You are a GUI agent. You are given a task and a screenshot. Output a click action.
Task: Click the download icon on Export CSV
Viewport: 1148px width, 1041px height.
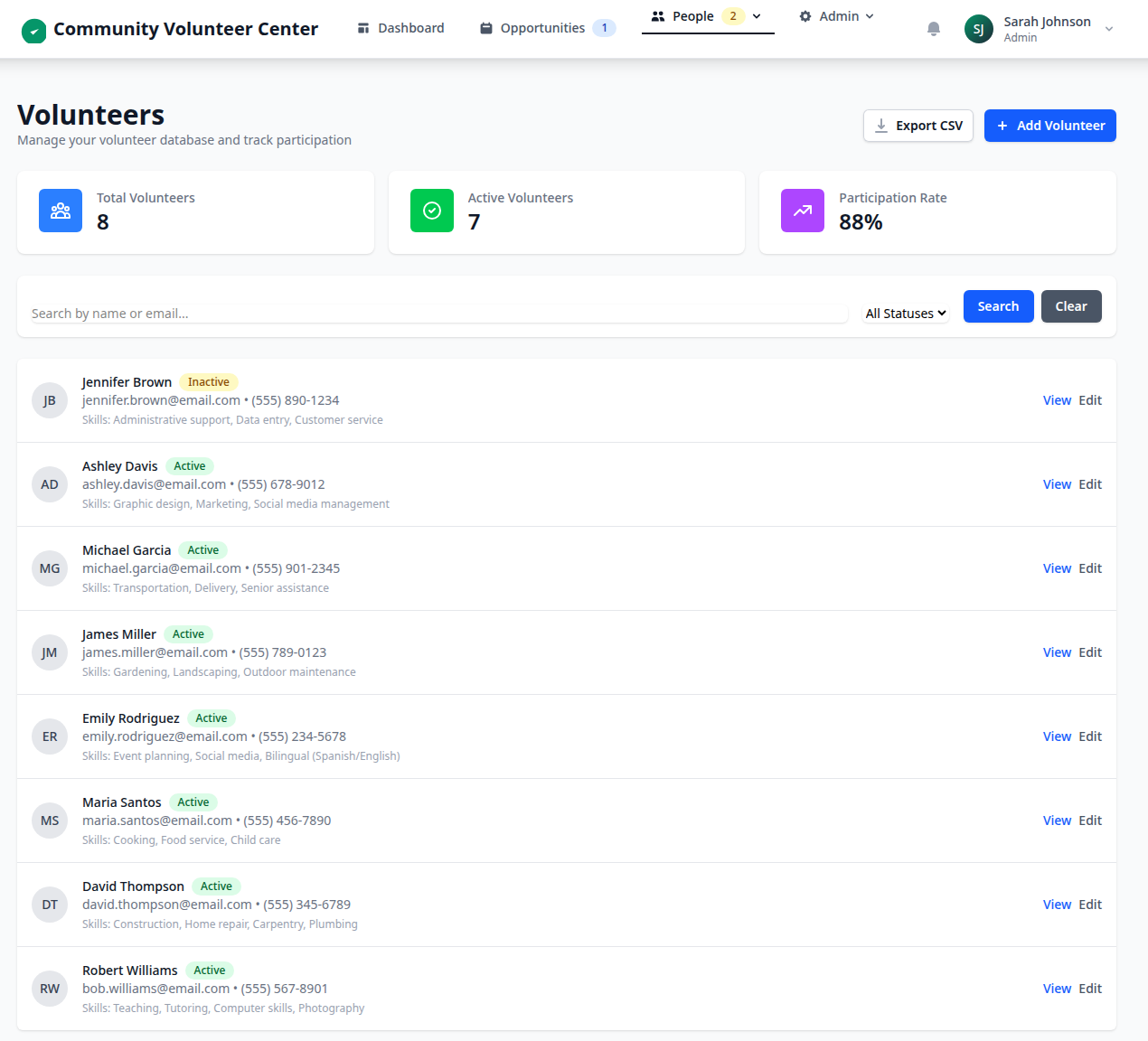click(x=880, y=125)
